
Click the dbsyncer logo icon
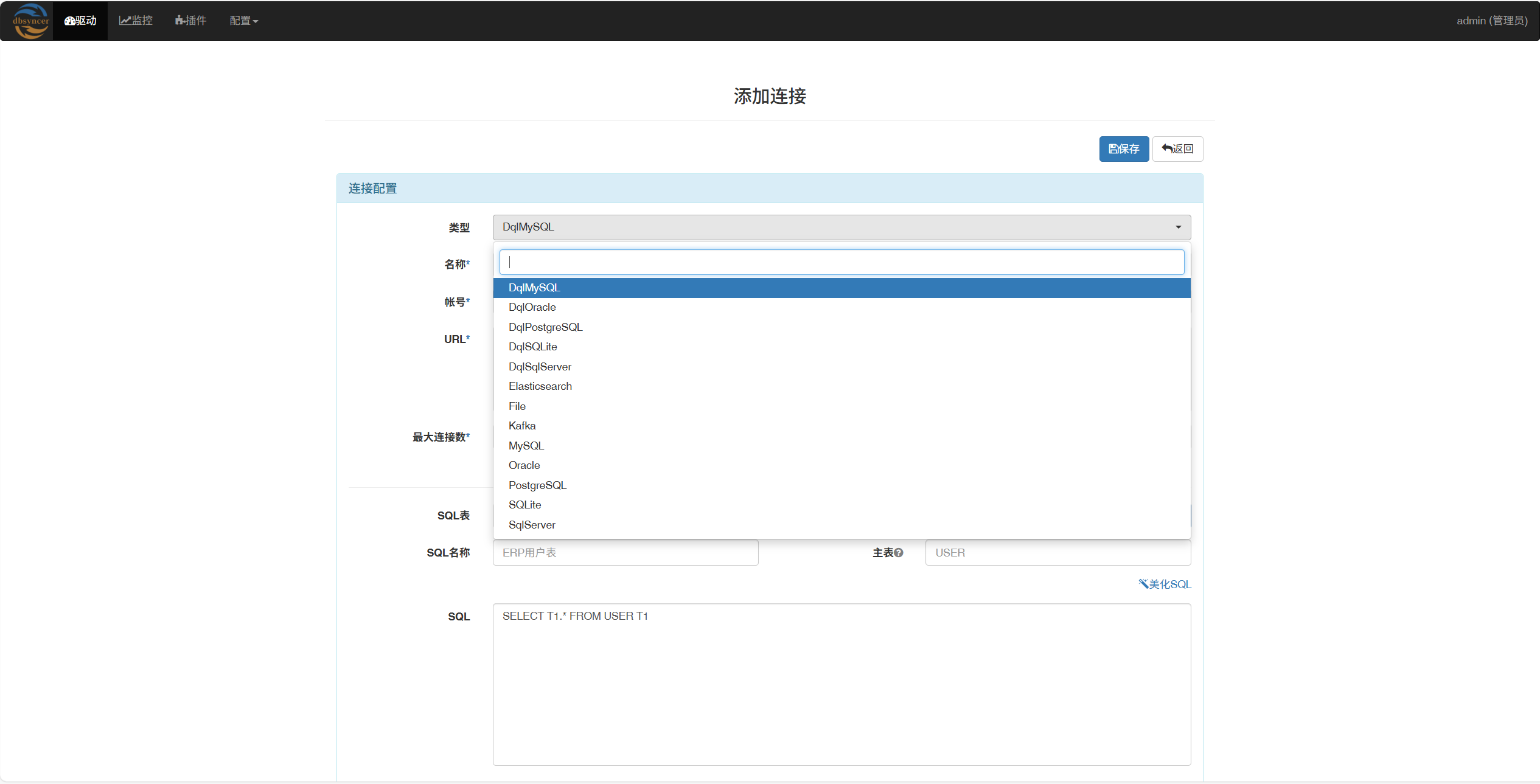pos(30,21)
